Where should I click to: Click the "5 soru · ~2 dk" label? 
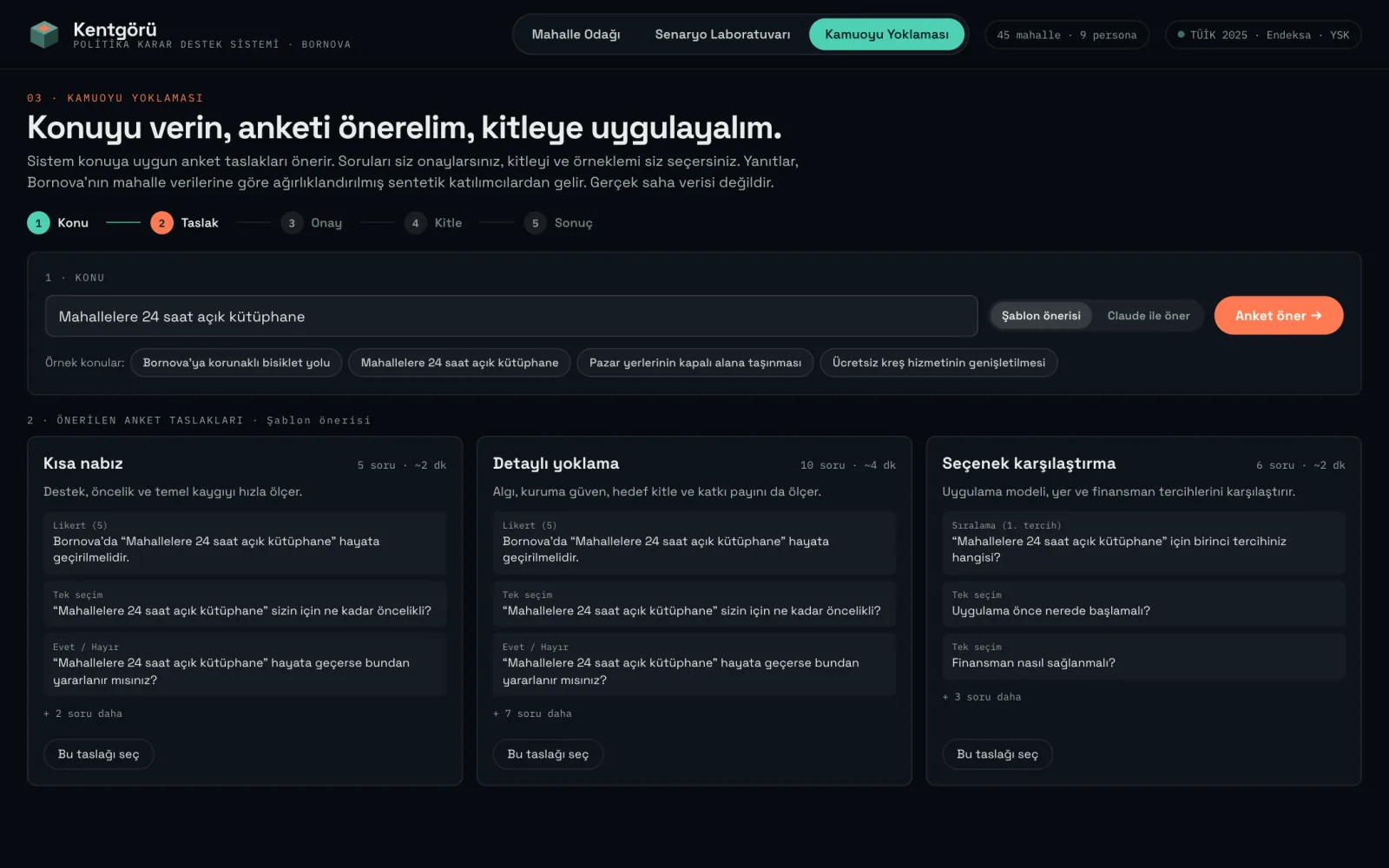coord(402,465)
